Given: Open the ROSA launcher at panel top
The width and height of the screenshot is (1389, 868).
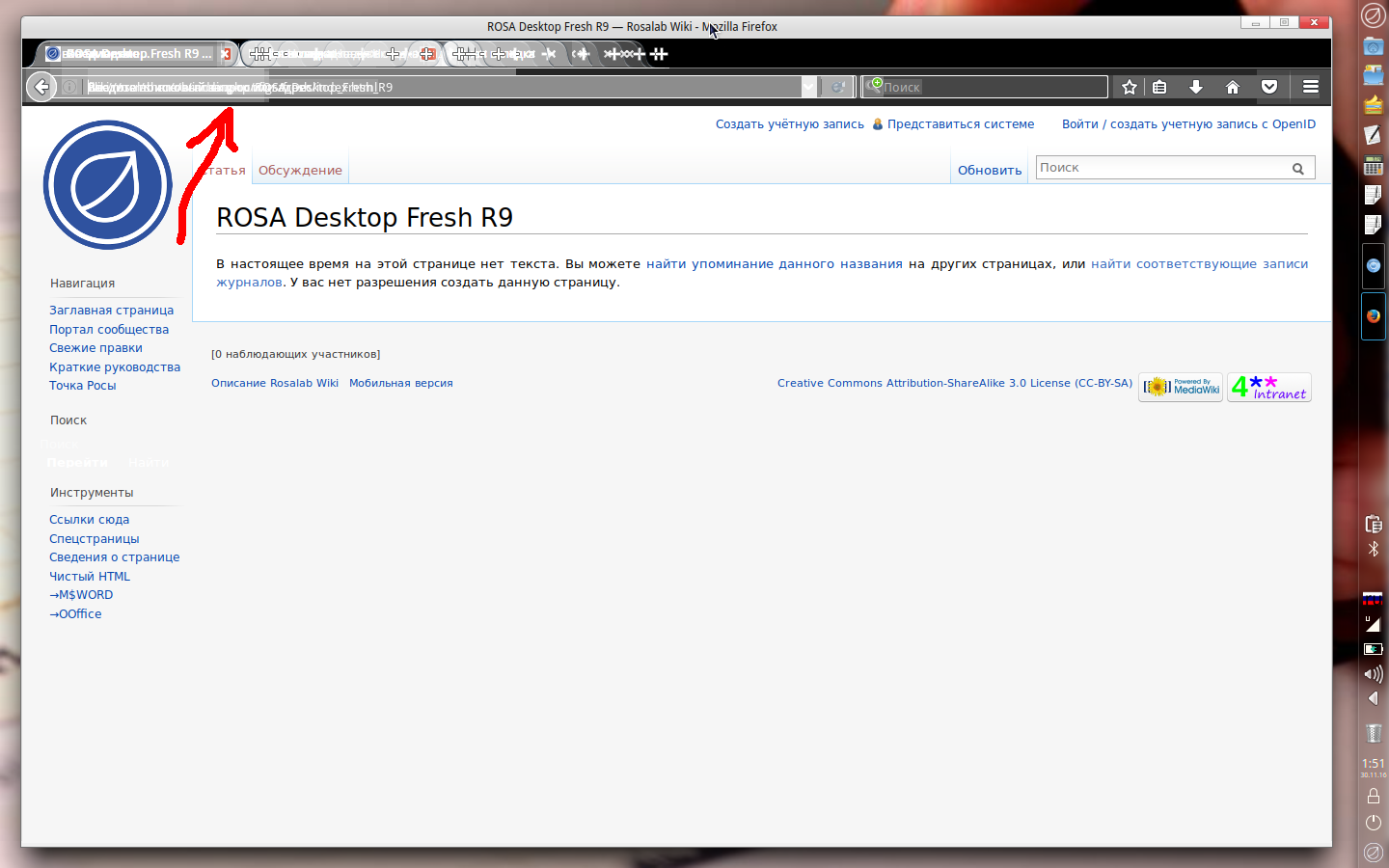Looking at the screenshot, I should pos(1373,15).
